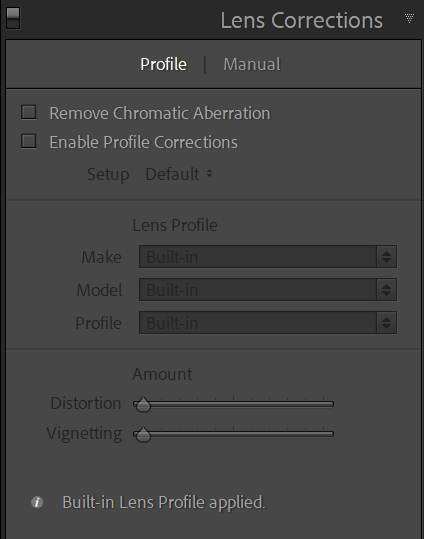The width and height of the screenshot is (424, 539).
Task: Enable Remove Chromatic Aberration checkbox
Action: 29,112
